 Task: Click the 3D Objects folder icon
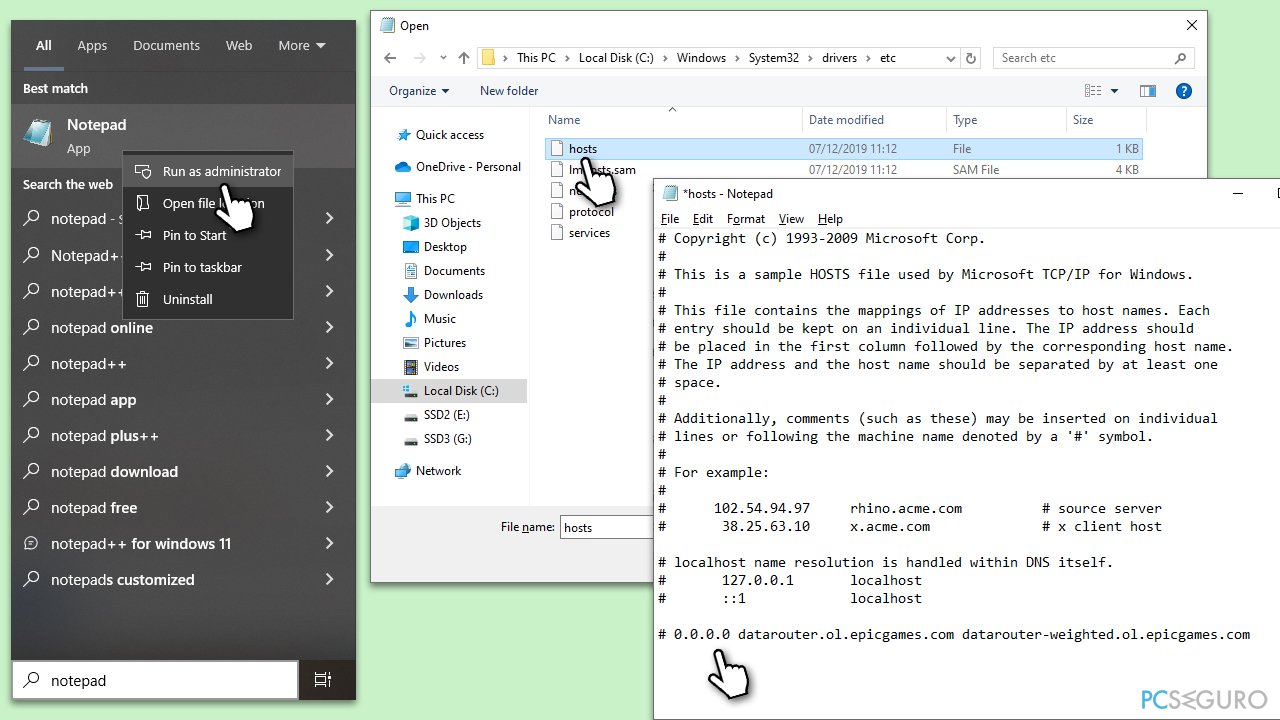click(411, 223)
